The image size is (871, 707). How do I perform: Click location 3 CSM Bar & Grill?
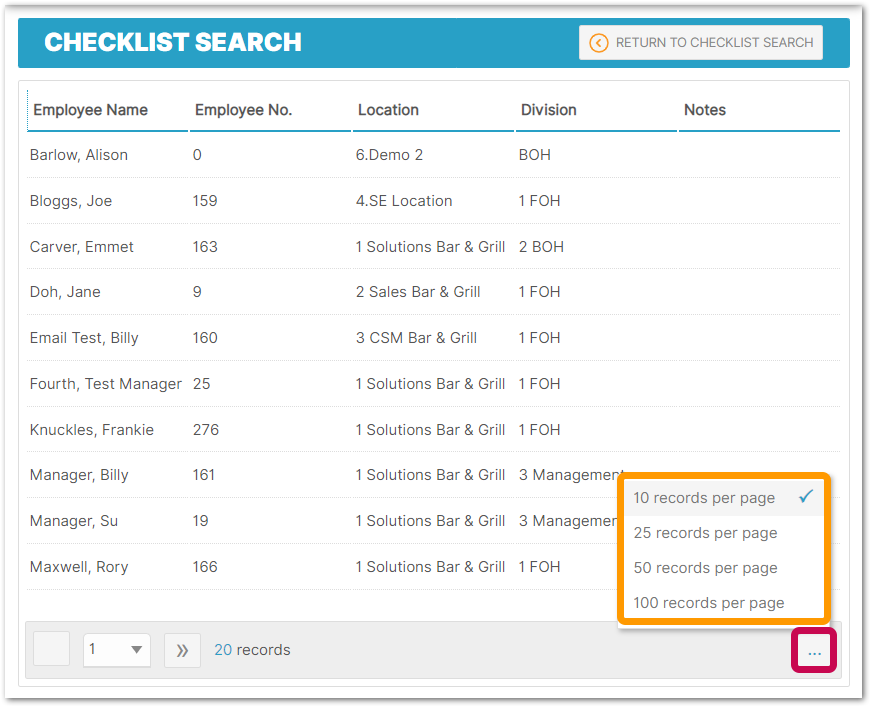(416, 338)
